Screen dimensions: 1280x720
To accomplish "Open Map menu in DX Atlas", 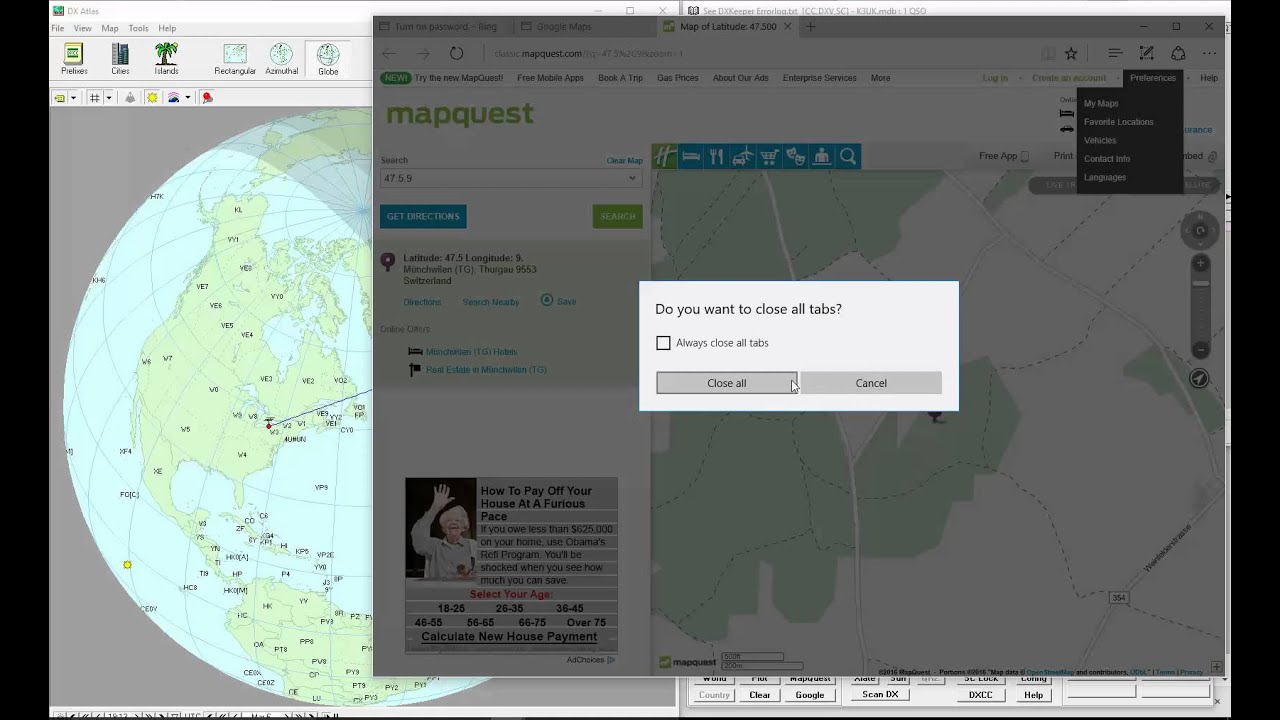I will tap(110, 28).
